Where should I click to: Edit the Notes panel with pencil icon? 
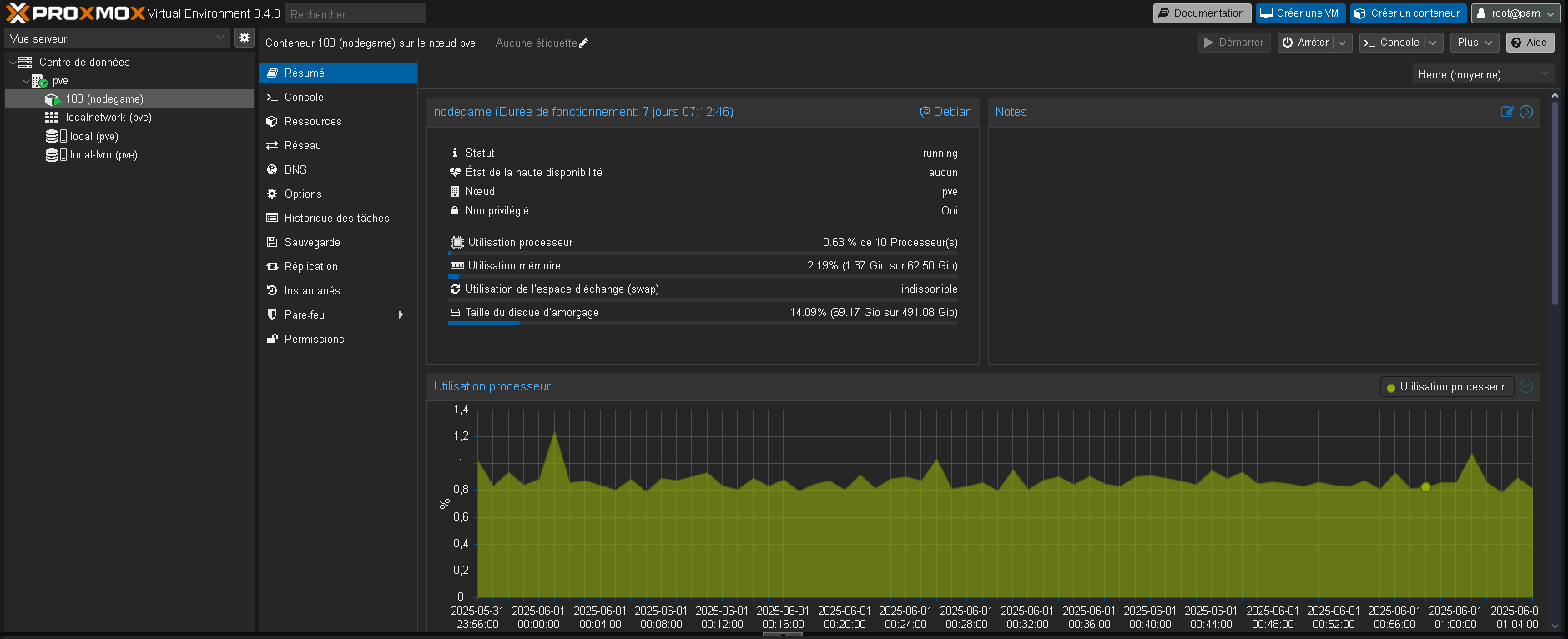click(1507, 112)
